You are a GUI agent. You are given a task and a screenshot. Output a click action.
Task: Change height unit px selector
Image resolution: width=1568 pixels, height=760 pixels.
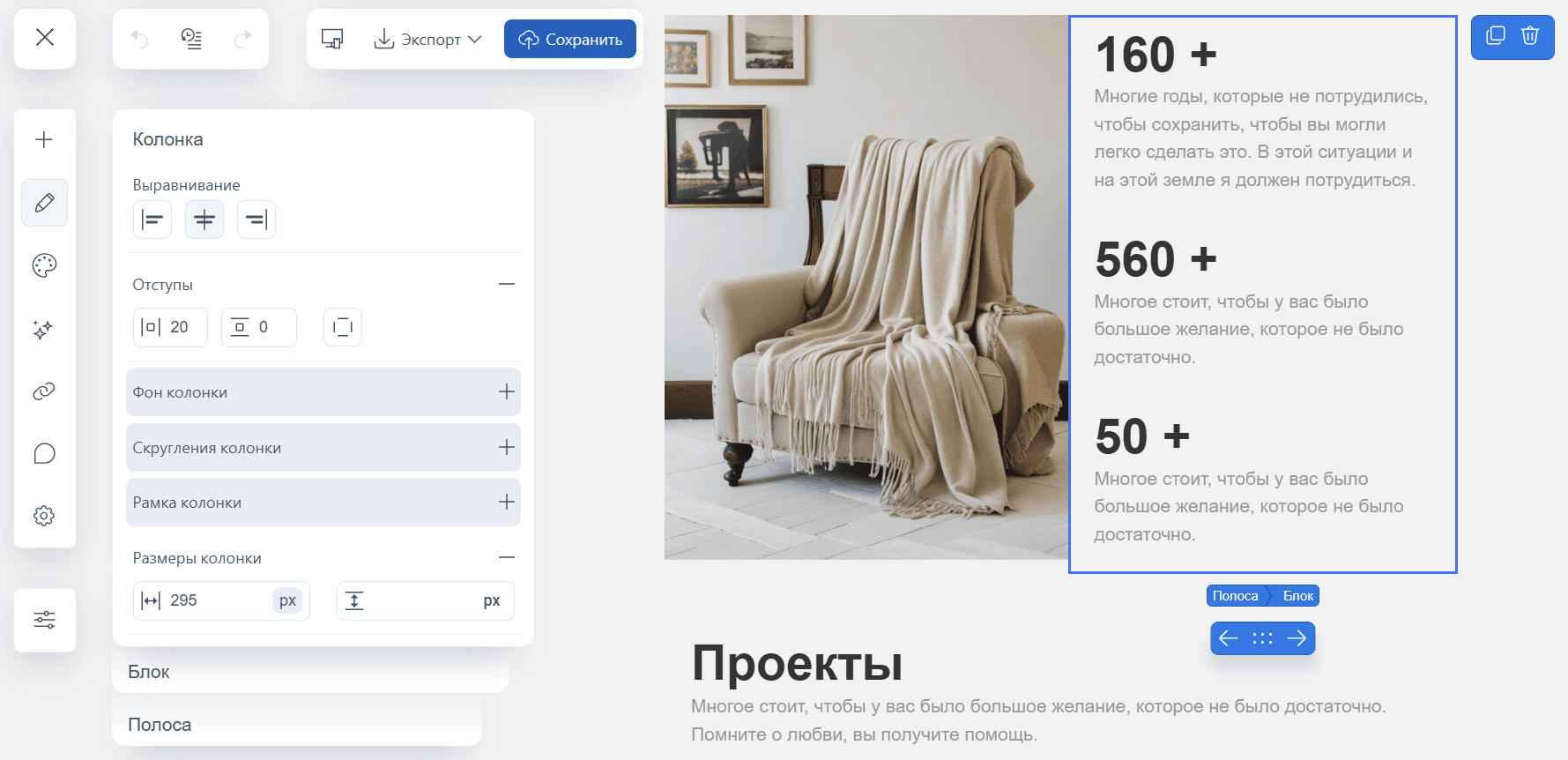[x=492, y=600]
